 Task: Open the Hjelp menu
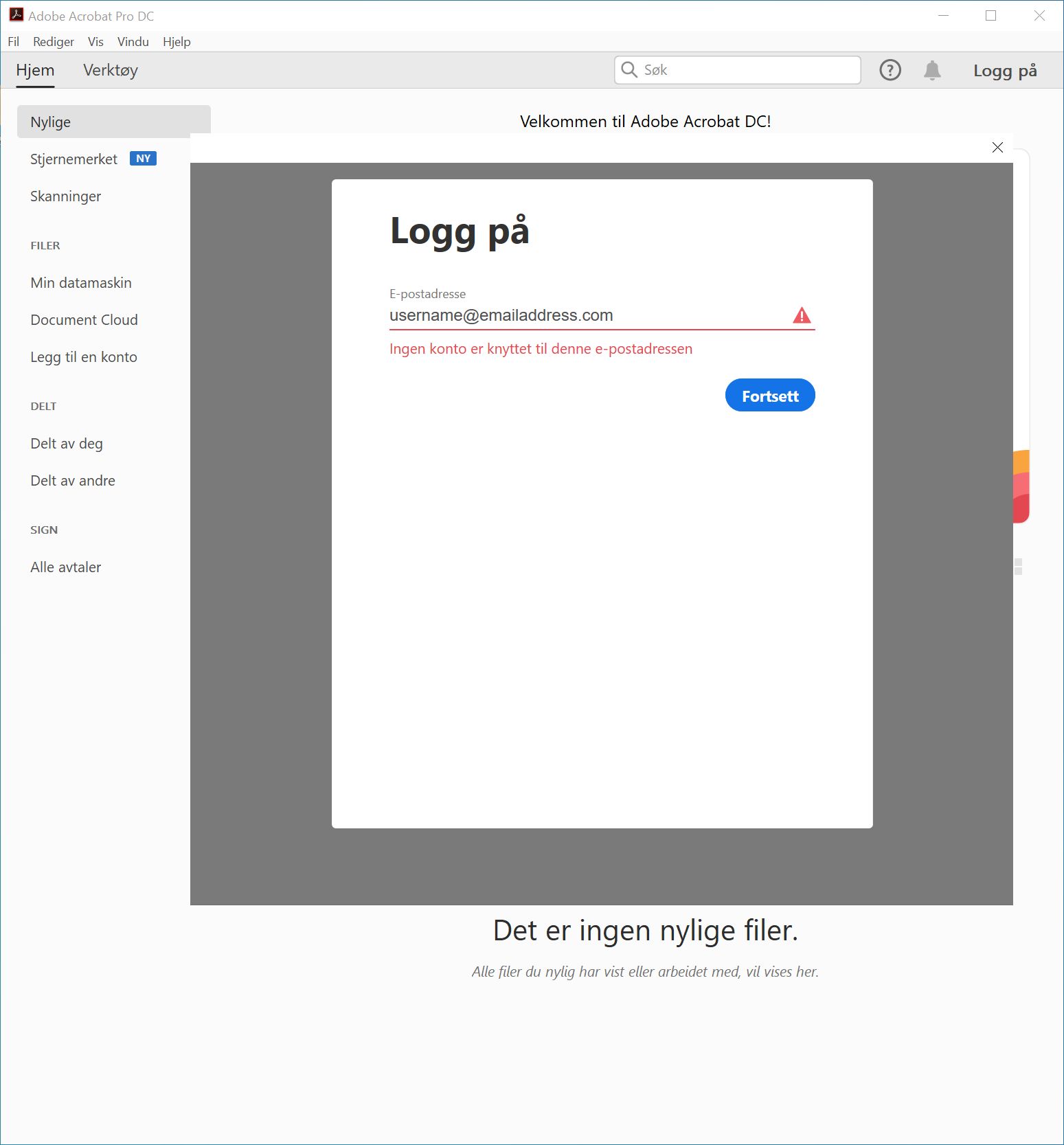[177, 42]
